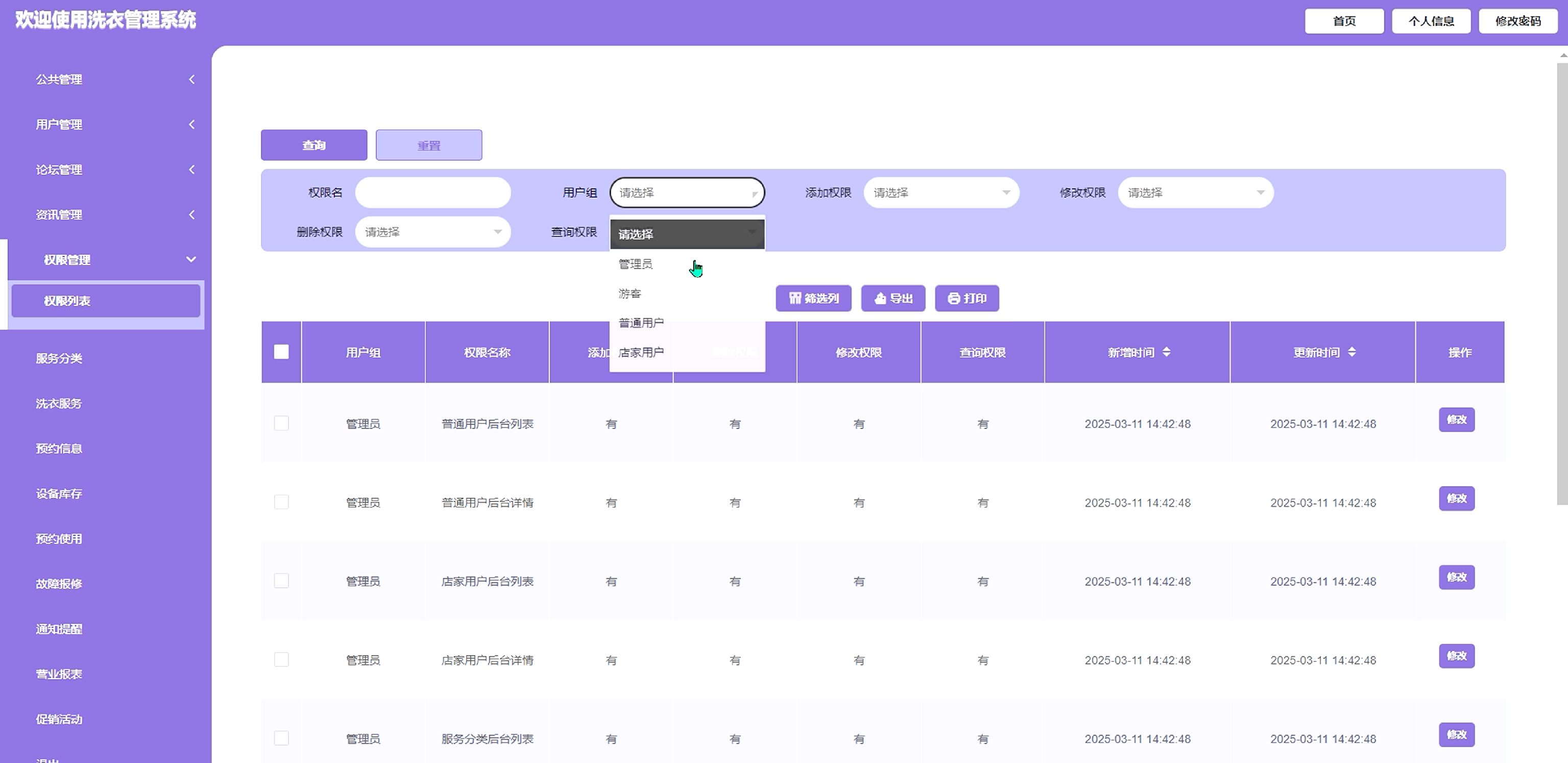This screenshot has width=1568, height=763.
Task: Sort by 新增时间 arrow icon
Action: (x=1166, y=352)
